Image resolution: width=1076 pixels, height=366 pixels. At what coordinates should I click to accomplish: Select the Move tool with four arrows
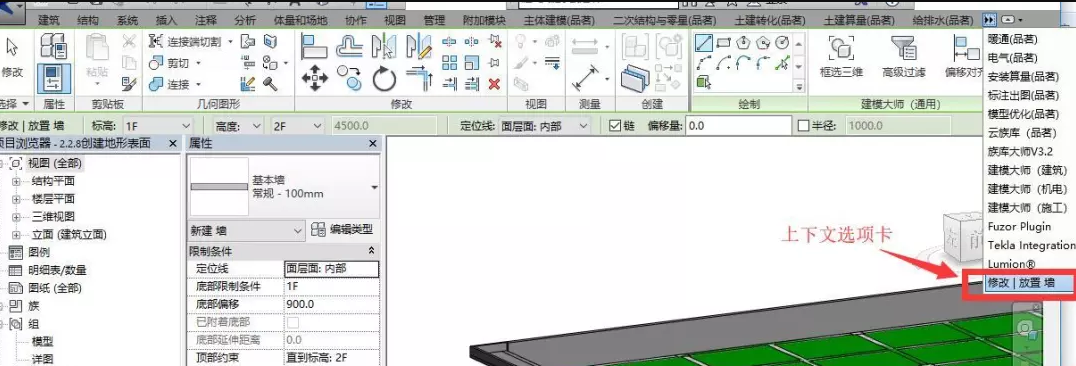[315, 78]
